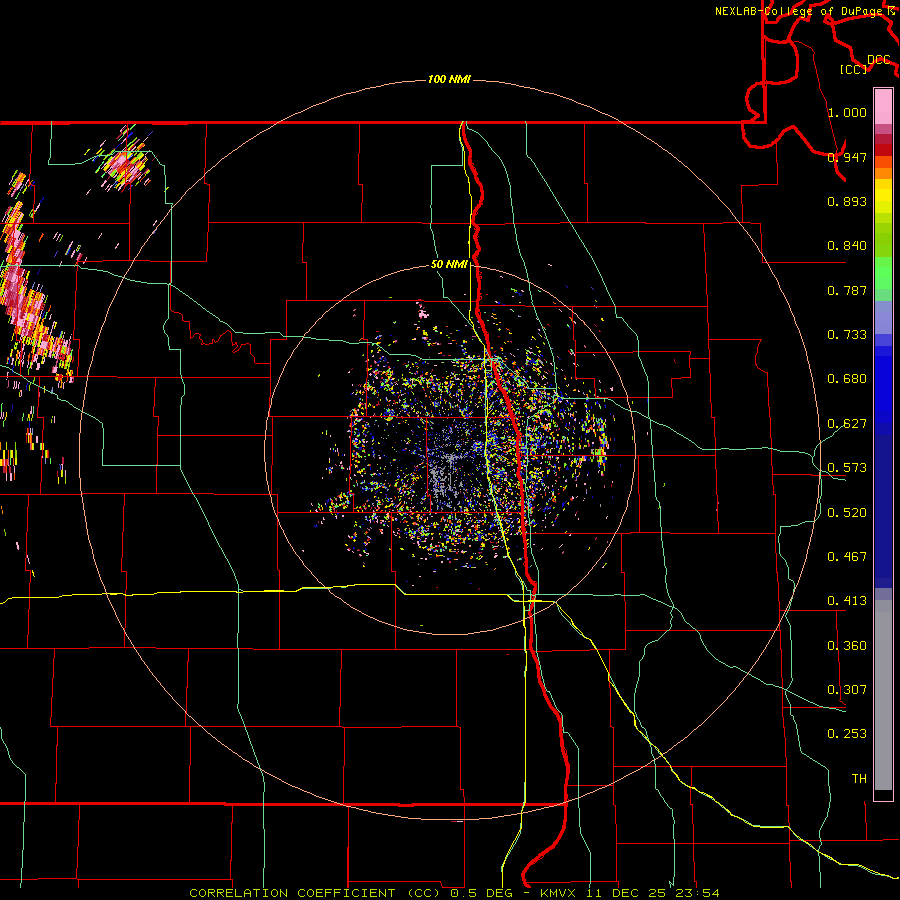Click the 0.840 legend value
The image size is (900, 900).
(x=847, y=246)
